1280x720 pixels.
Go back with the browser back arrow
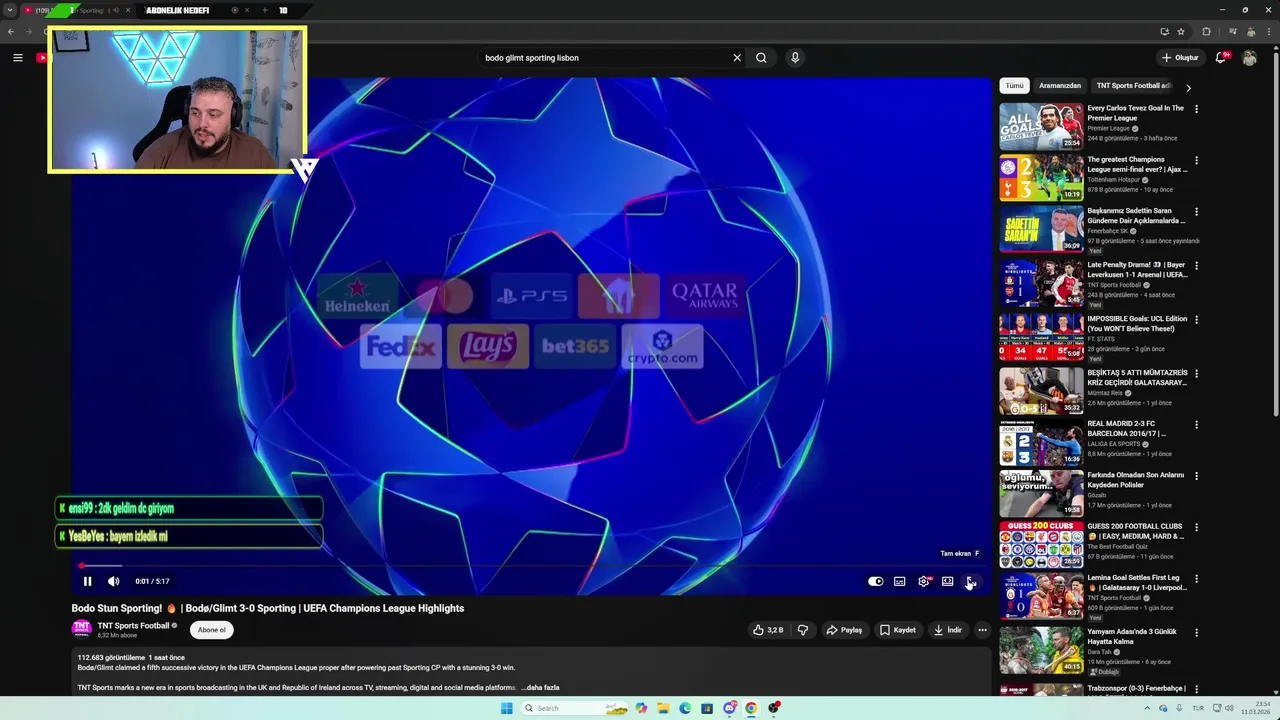(11, 31)
